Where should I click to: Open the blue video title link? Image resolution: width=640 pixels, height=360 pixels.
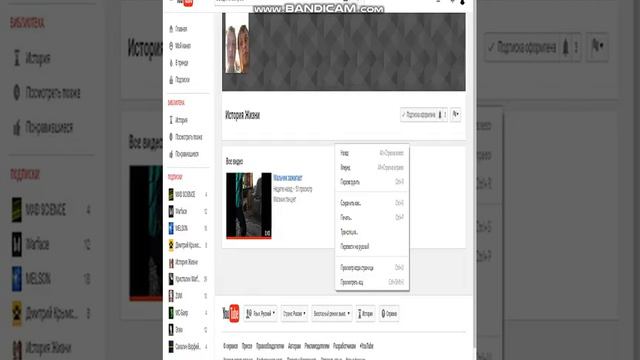click(x=288, y=178)
